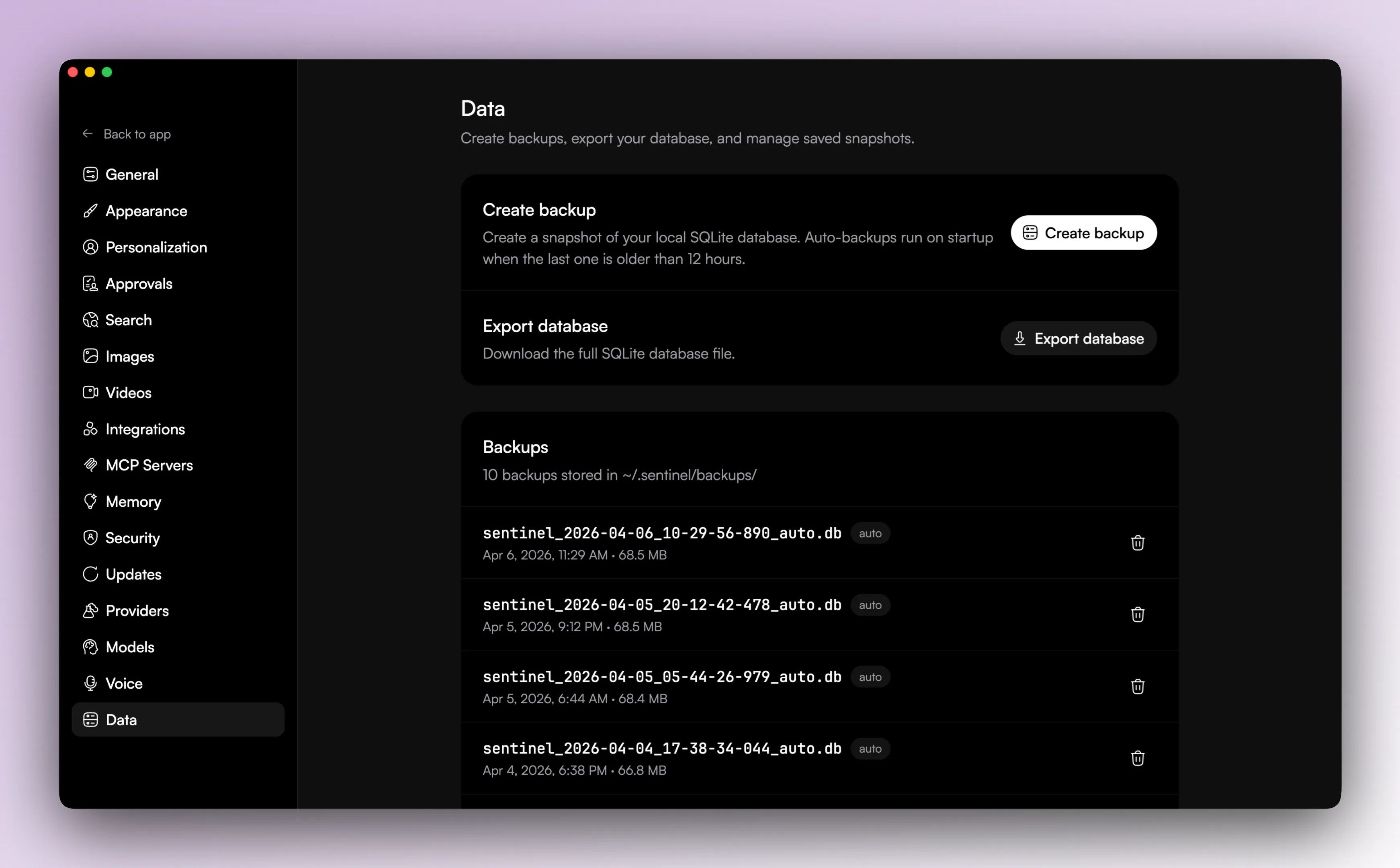Click the Search globe icon

click(90, 320)
